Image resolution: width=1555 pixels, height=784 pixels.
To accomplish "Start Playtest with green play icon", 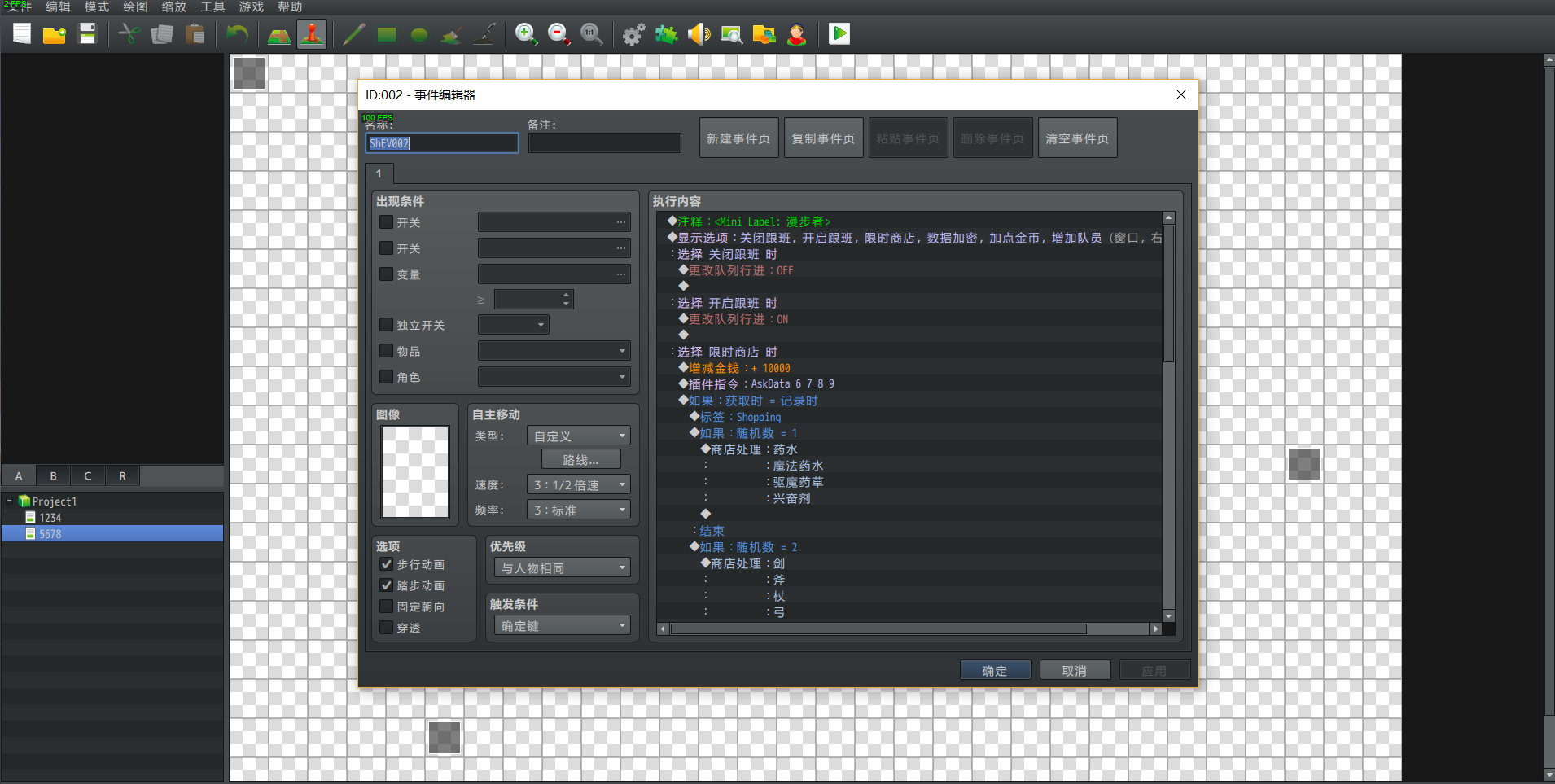I will coord(839,34).
